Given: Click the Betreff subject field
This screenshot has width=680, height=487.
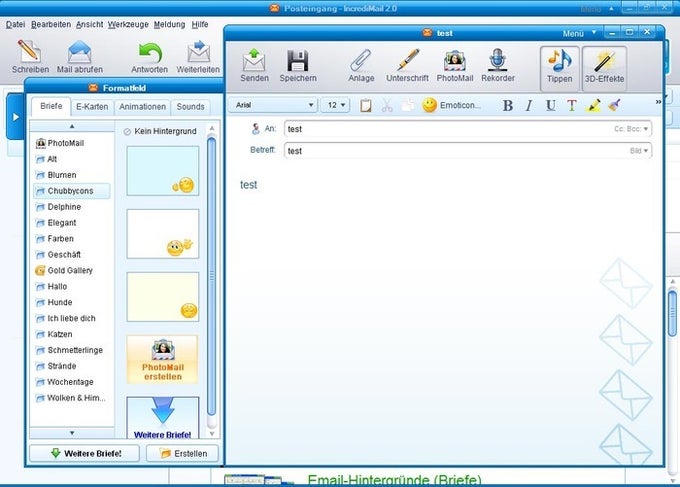Looking at the screenshot, I should tap(468, 150).
